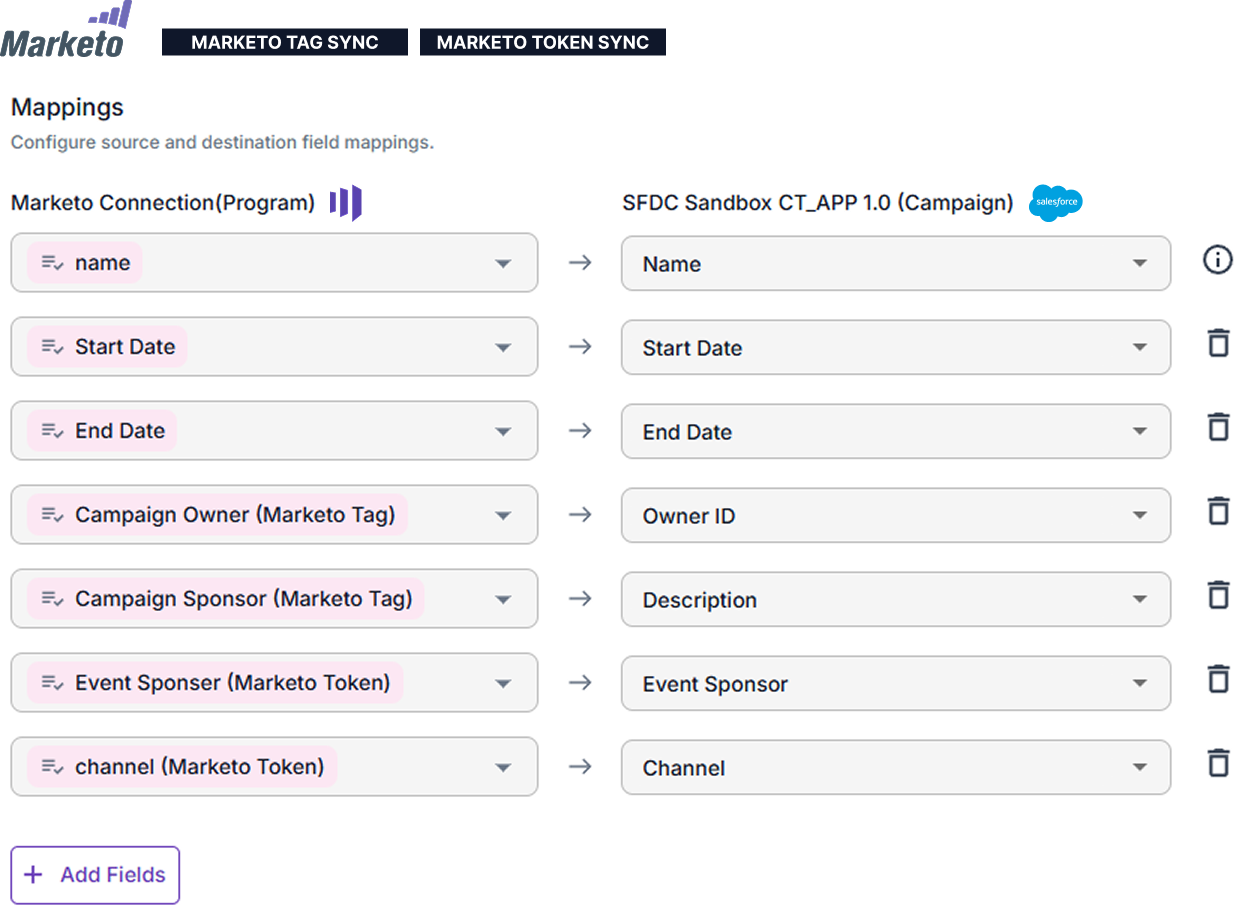The width and height of the screenshot is (1259, 918).
Task: Click field-type icon in Event Sponser chip
Action: 53,683
